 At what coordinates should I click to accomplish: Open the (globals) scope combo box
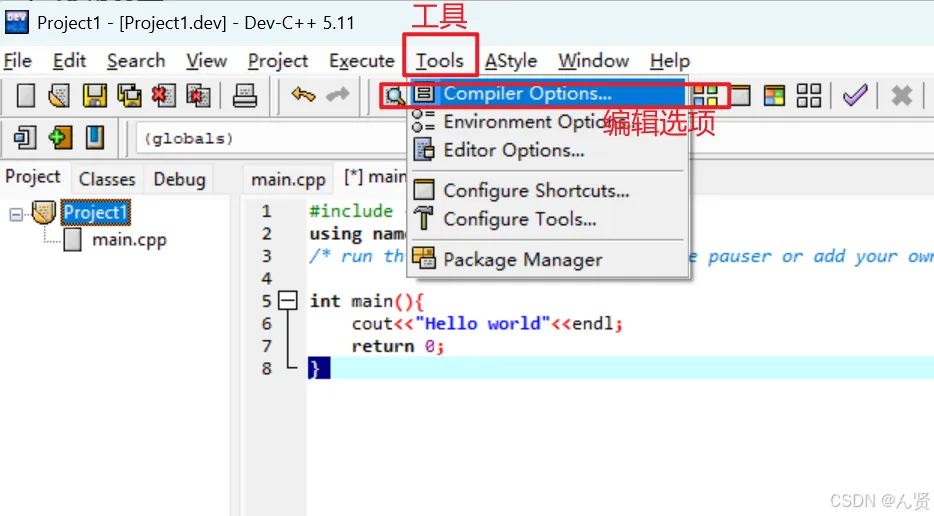(x=271, y=138)
